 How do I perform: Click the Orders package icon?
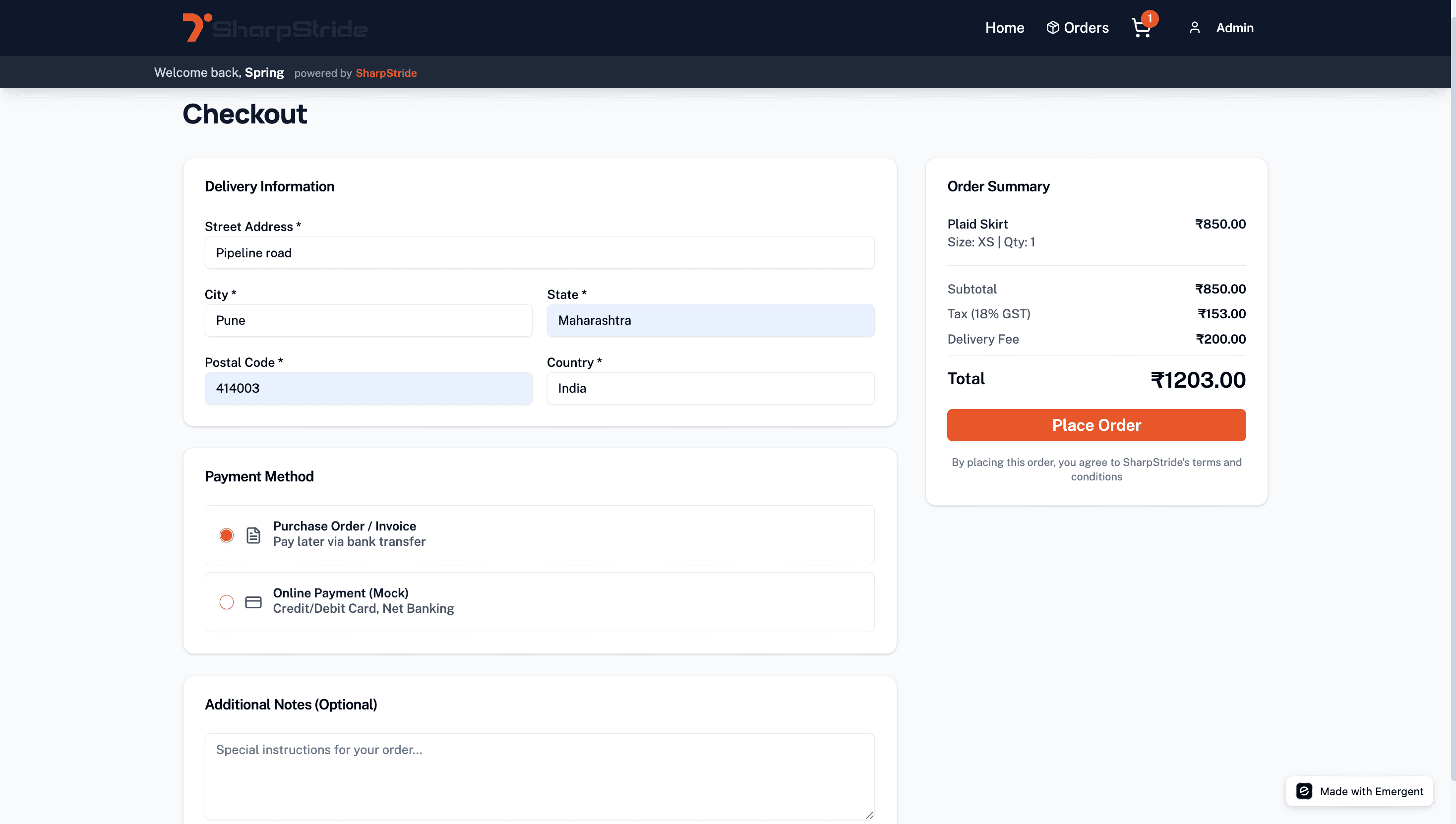tap(1052, 28)
